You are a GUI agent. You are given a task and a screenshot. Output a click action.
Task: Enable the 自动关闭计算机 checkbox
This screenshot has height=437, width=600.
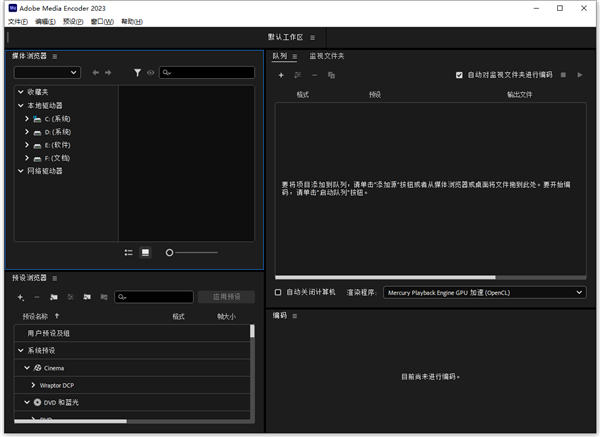click(279, 292)
